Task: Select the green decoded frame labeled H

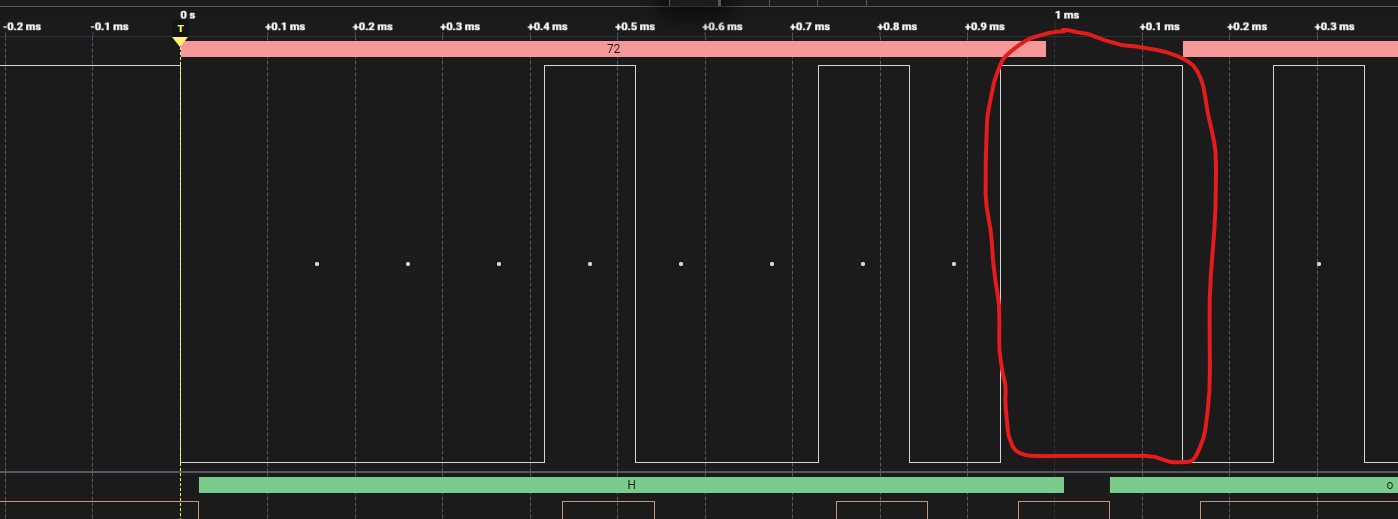Action: 631,485
